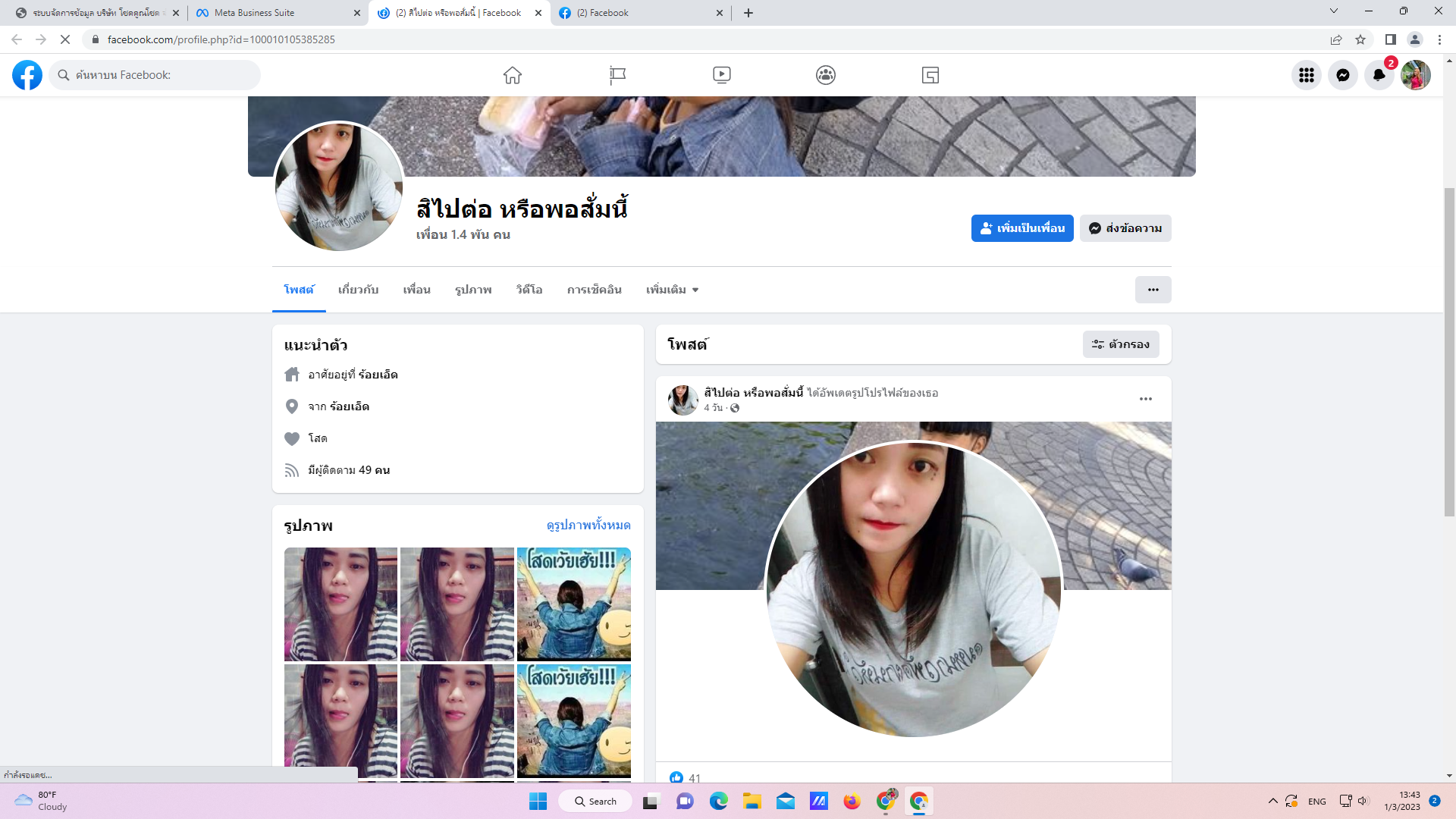Open the Gaming icon in navigation

tap(930, 75)
